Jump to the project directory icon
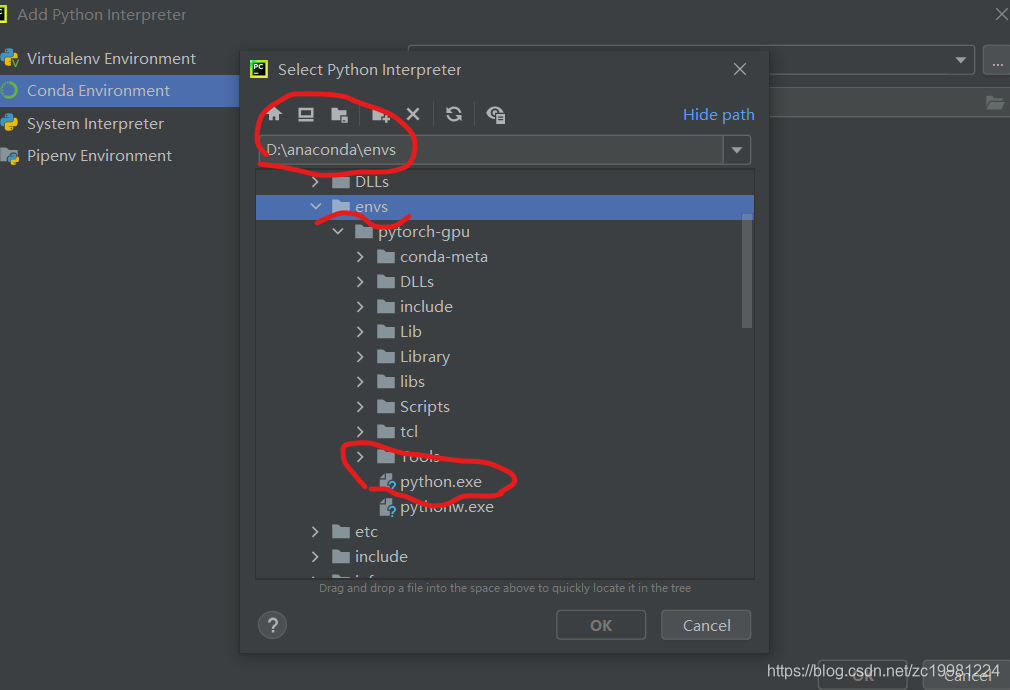The width and height of the screenshot is (1010, 690). (x=339, y=115)
